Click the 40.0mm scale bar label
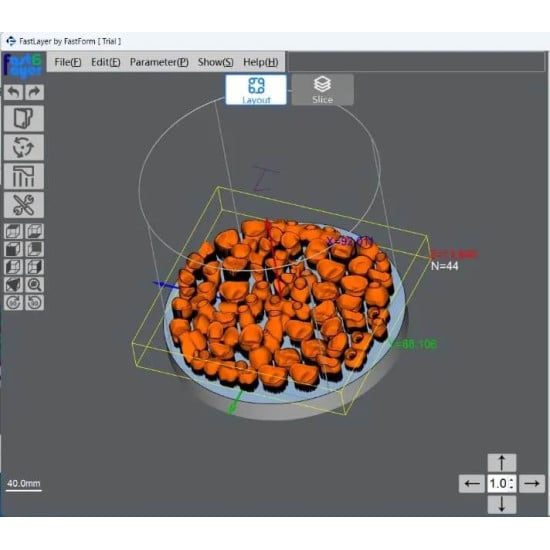The height and width of the screenshot is (550, 550). click(x=24, y=483)
